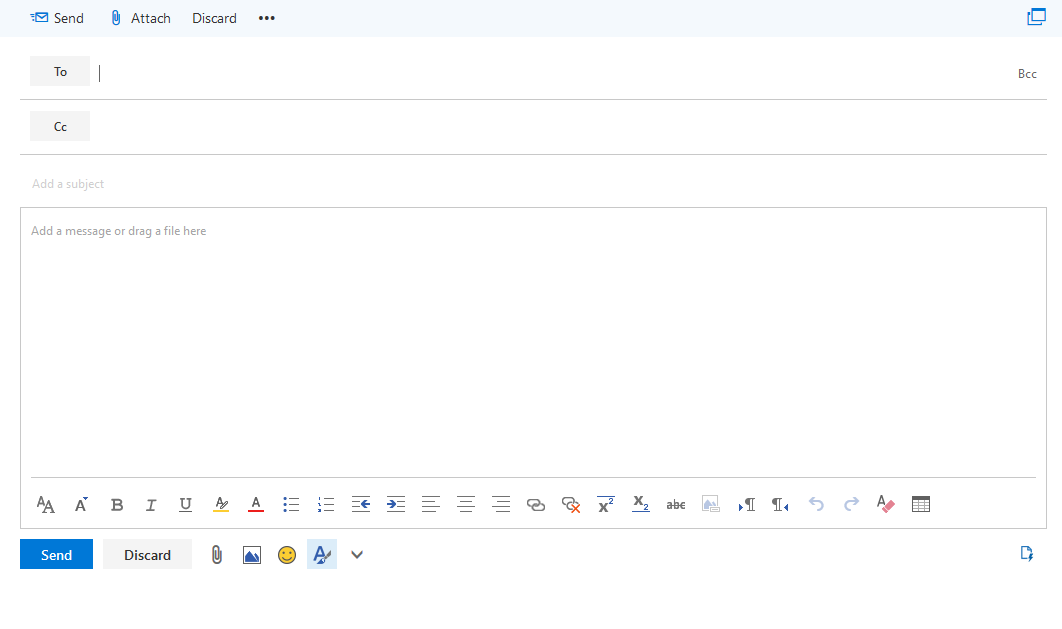Open the font picker
The image size is (1062, 629).
pyautogui.click(x=45, y=504)
